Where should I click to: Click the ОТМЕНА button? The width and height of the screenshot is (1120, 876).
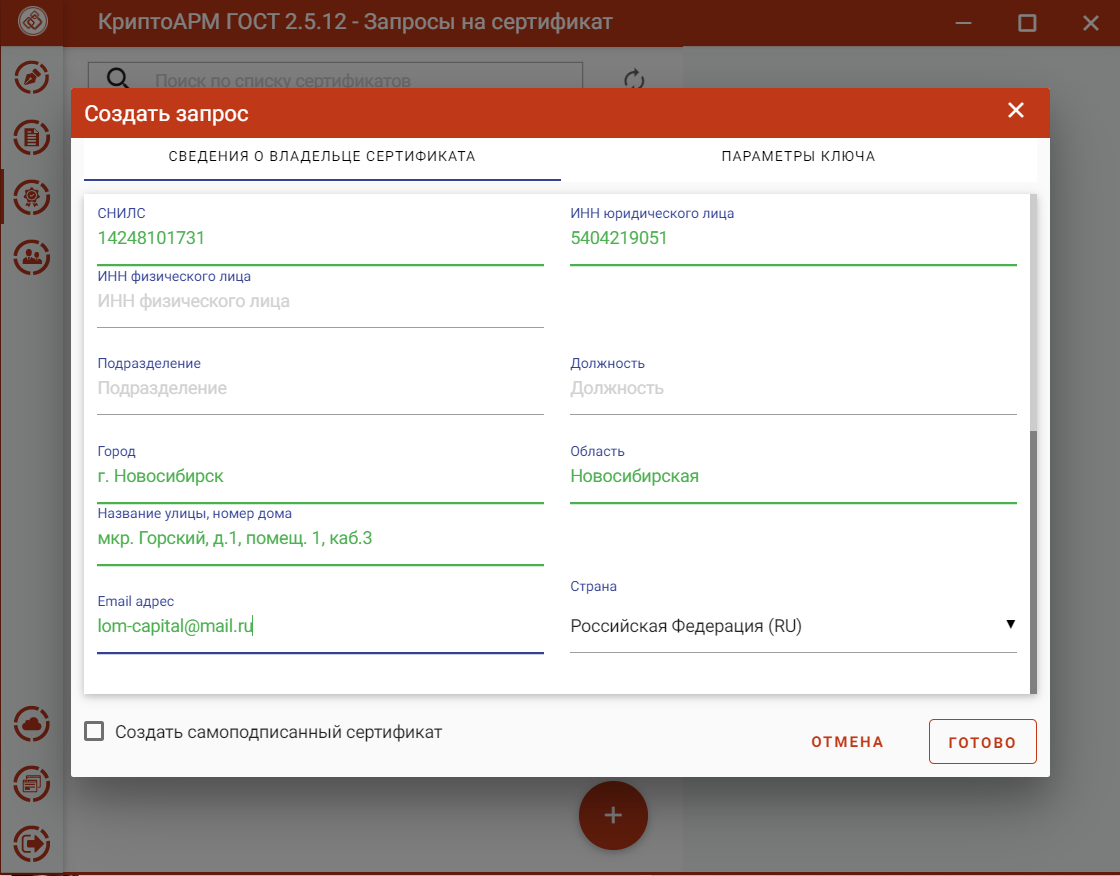tap(847, 742)
